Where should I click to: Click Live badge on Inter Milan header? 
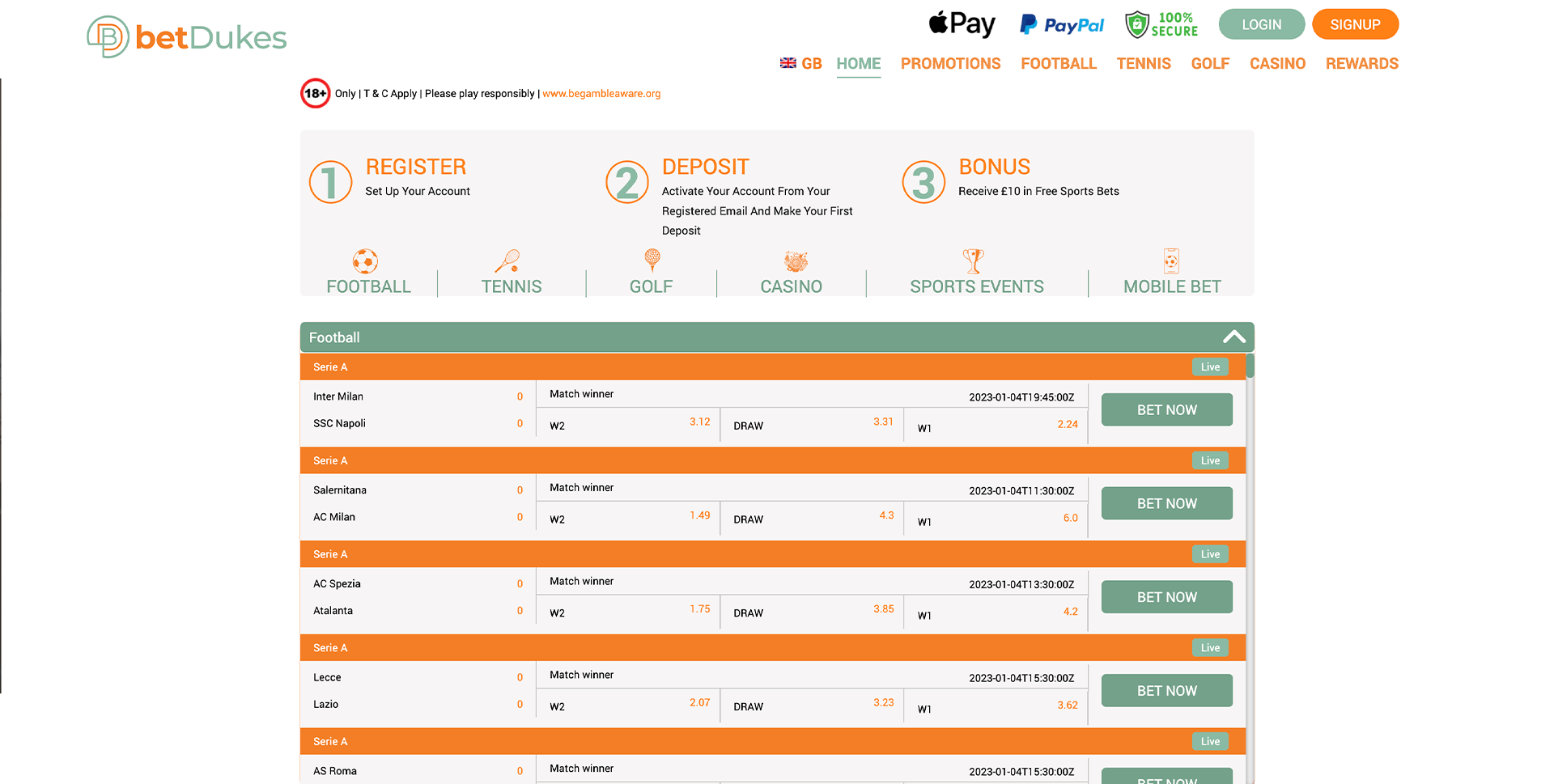[1210, 367]
